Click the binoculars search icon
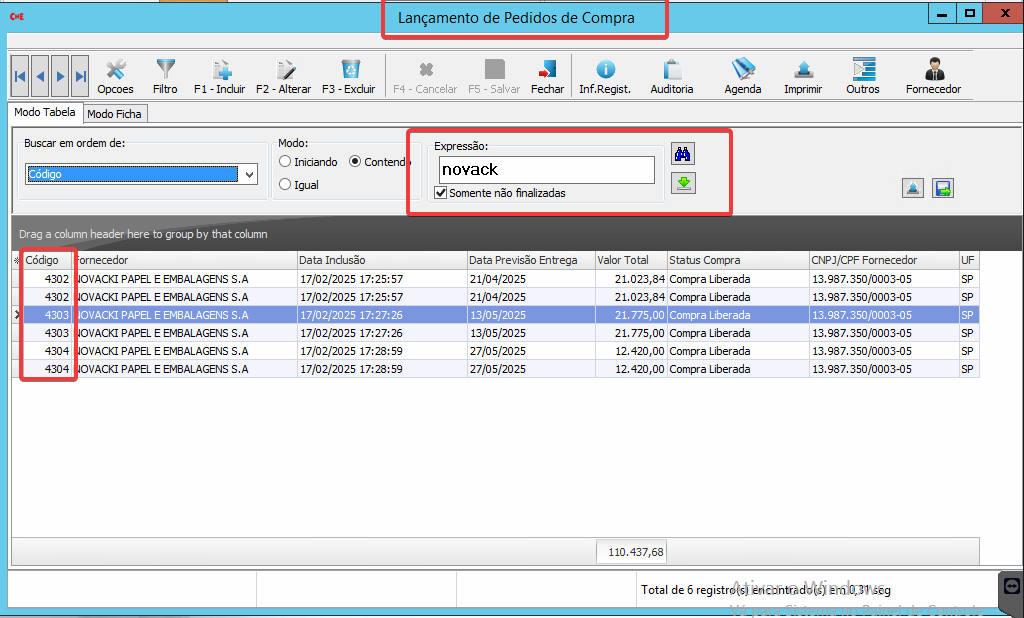The width and height of the screenshot is (1024, 618). [x=683, y=154]
